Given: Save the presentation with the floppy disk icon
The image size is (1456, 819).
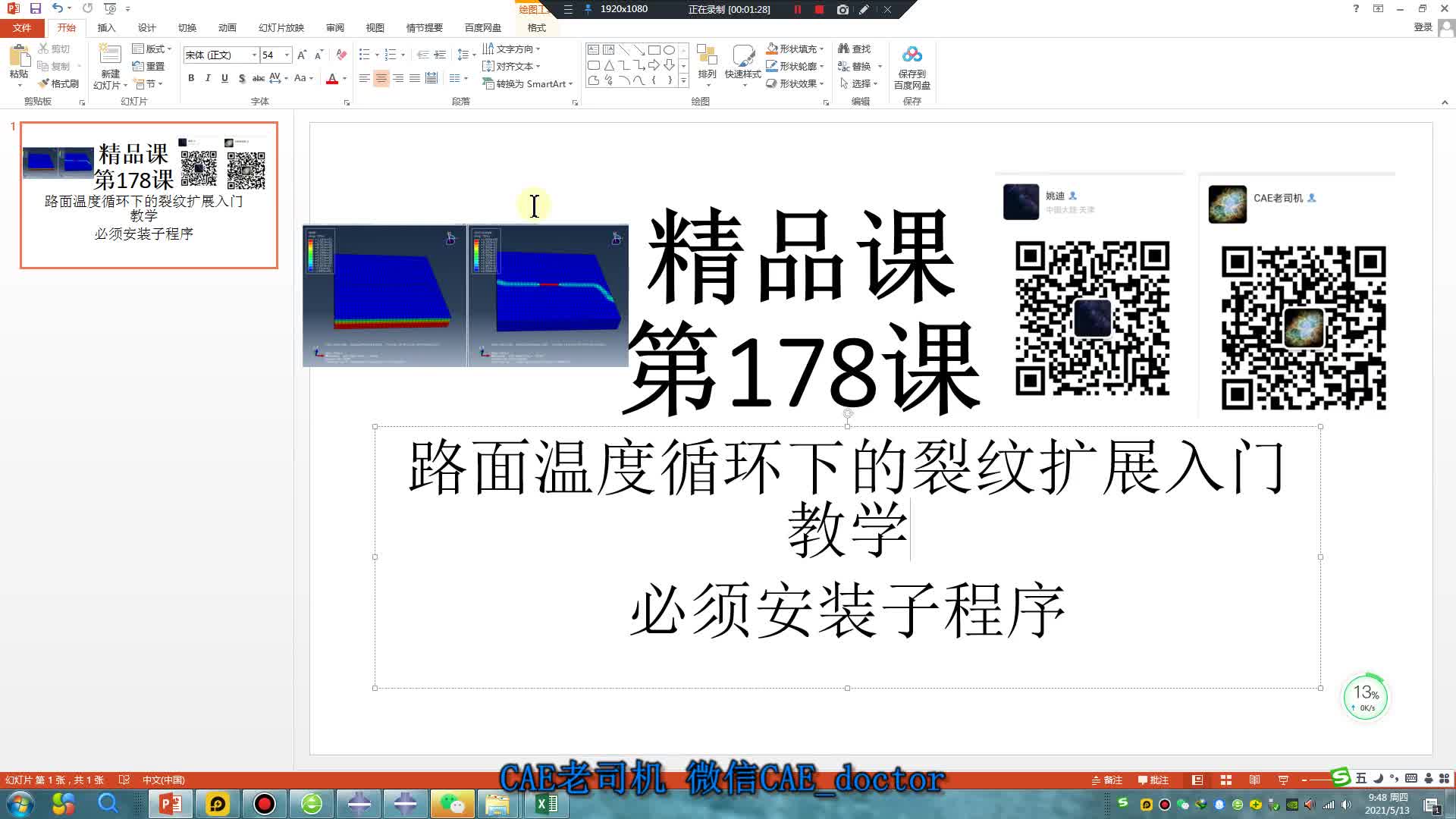Looking at the screenshot, I should pos(35,8).
